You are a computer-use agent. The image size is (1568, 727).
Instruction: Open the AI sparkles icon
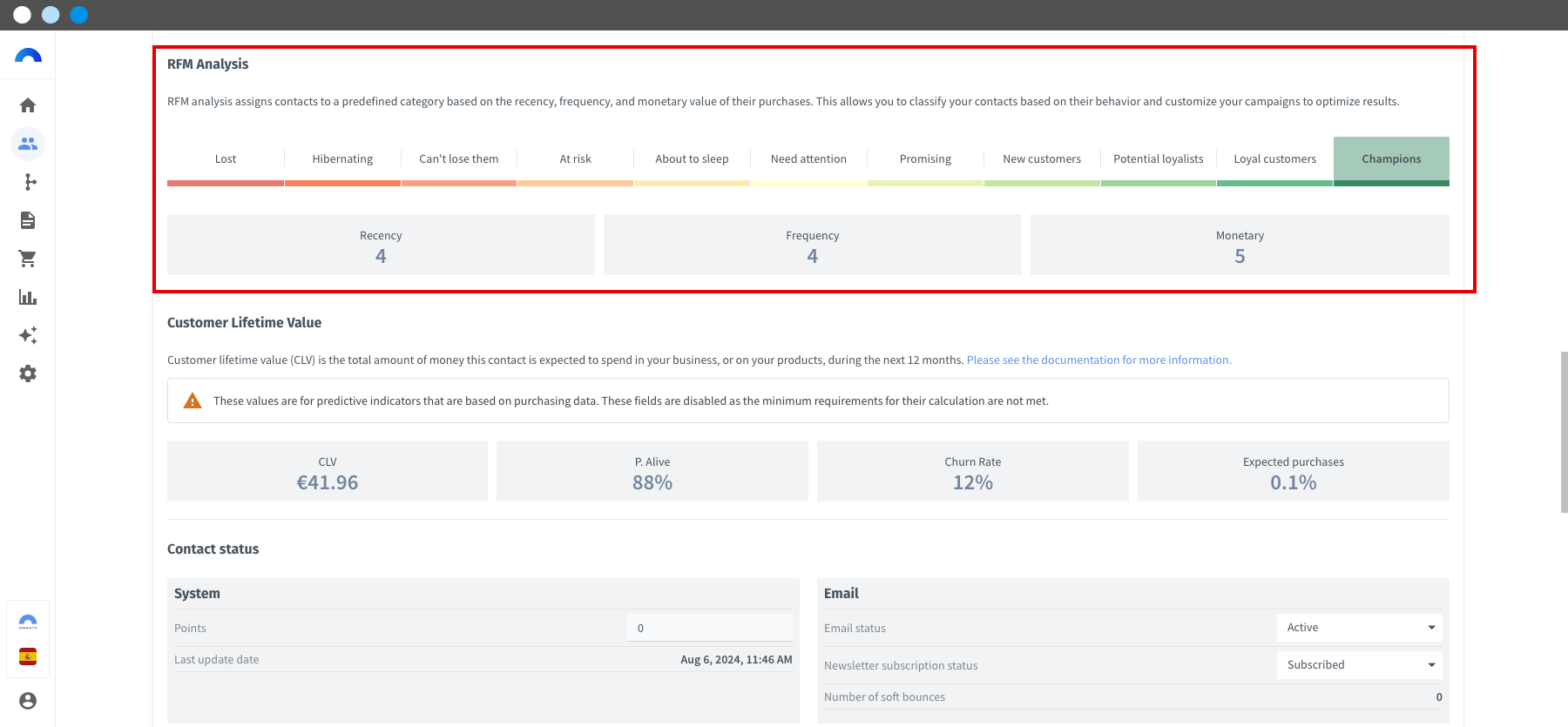pyautogui.click(x=28, y=335)
